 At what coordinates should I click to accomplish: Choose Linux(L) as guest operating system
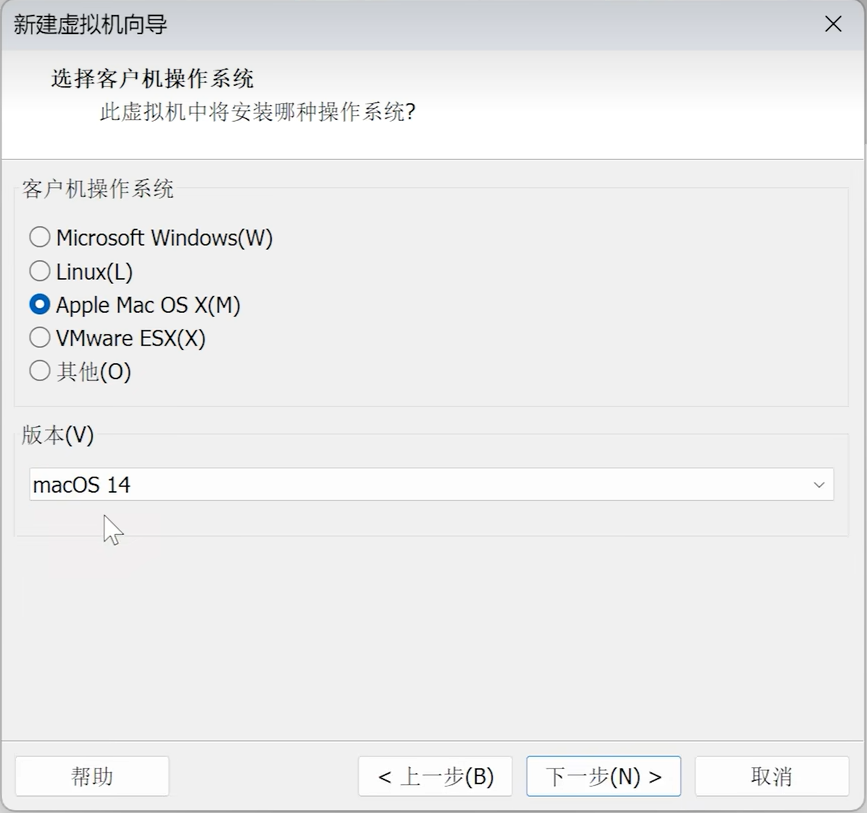pyautogui.click(x=40, y=271)
